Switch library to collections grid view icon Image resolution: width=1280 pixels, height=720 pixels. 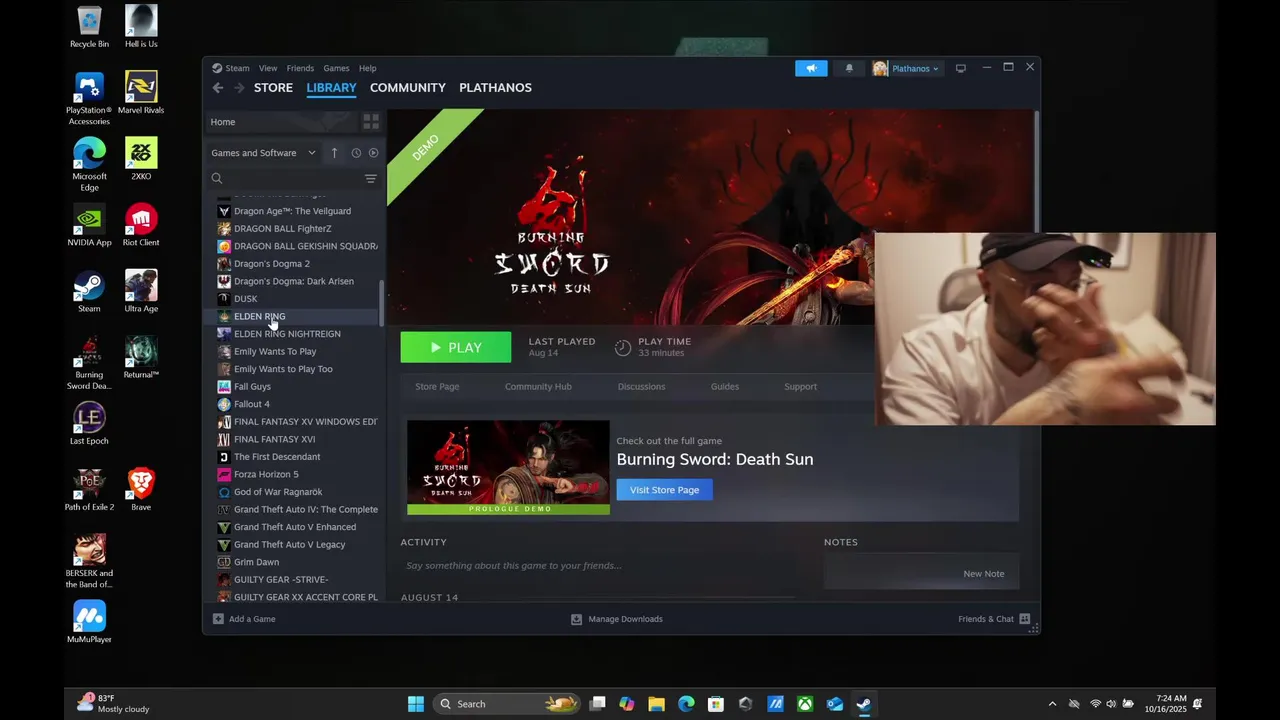tap(371, 122)
